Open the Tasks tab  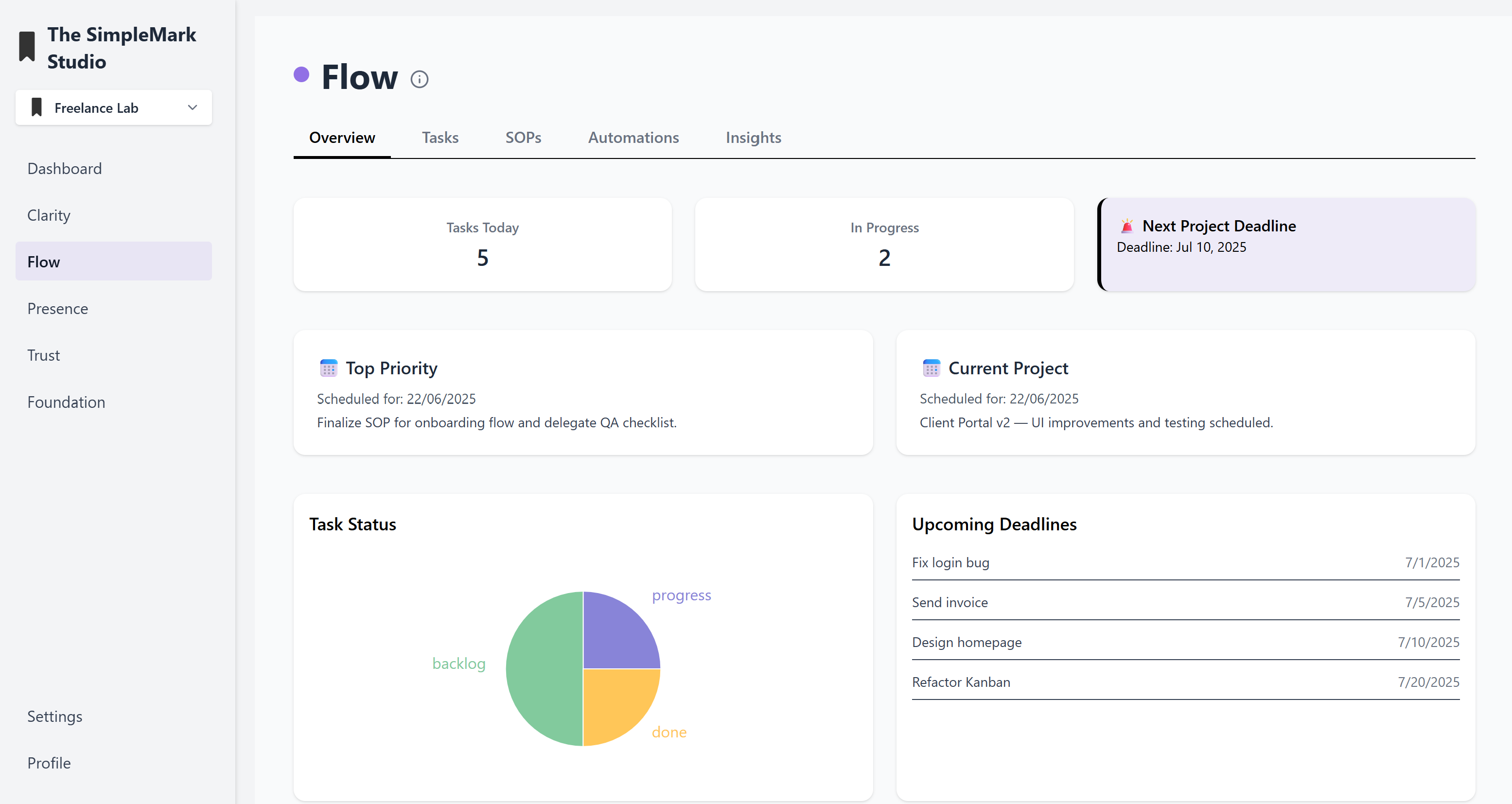click(440, 138)
